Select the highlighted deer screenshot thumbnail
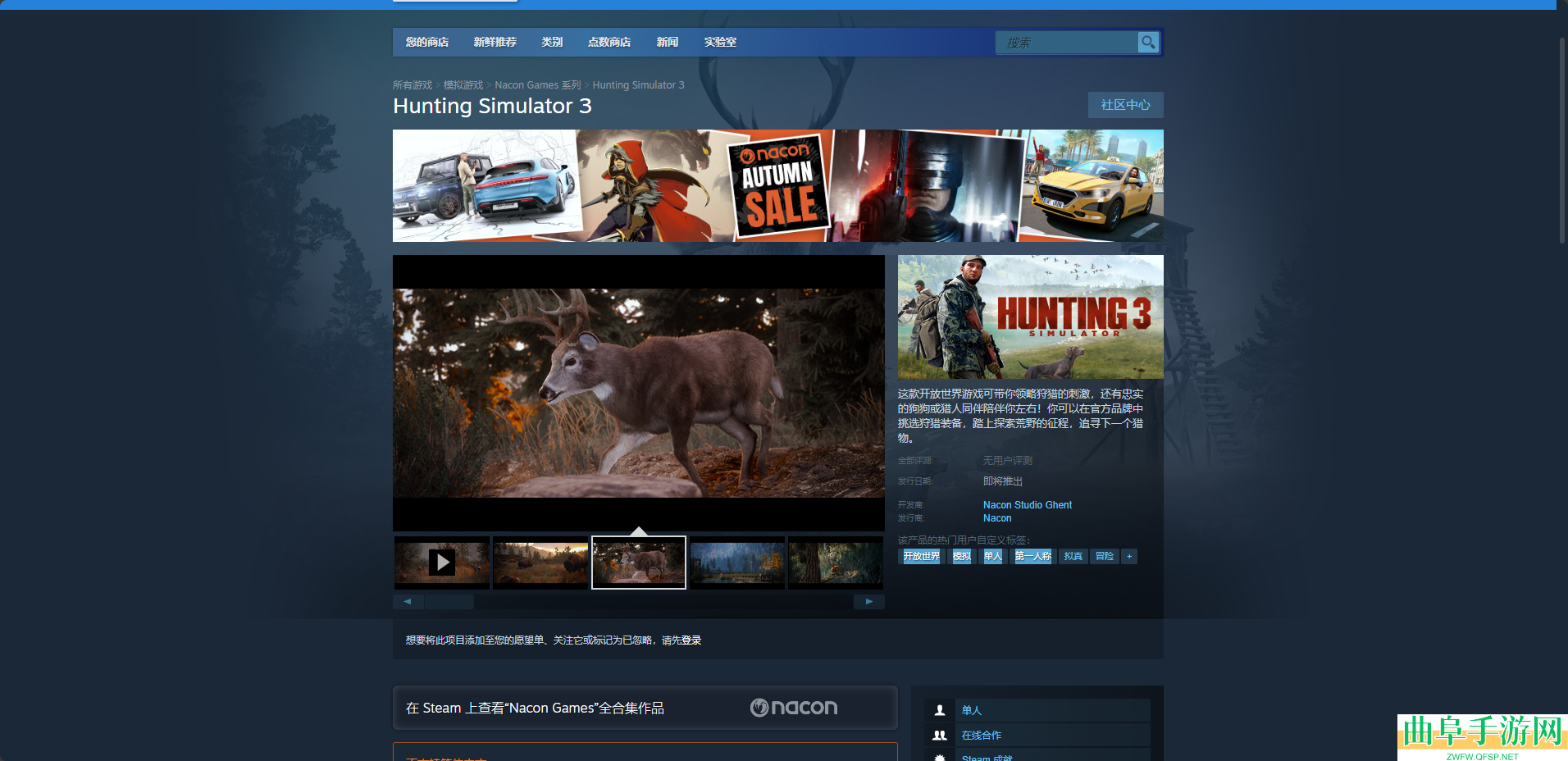Viewport: 1568px width, 761px height. pyautogui.click(x=639, y=562)
